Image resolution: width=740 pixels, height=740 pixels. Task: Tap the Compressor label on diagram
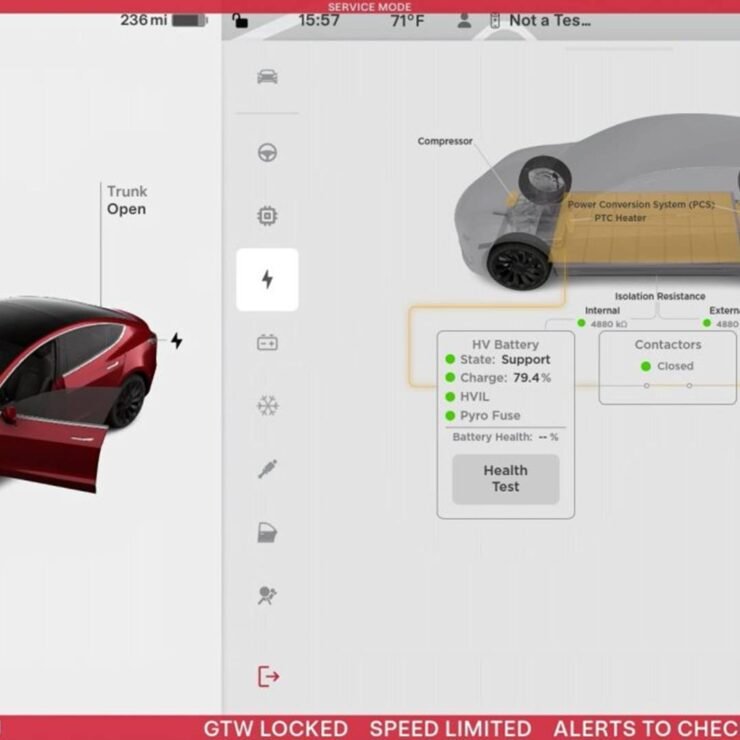(x=445, y=141)
